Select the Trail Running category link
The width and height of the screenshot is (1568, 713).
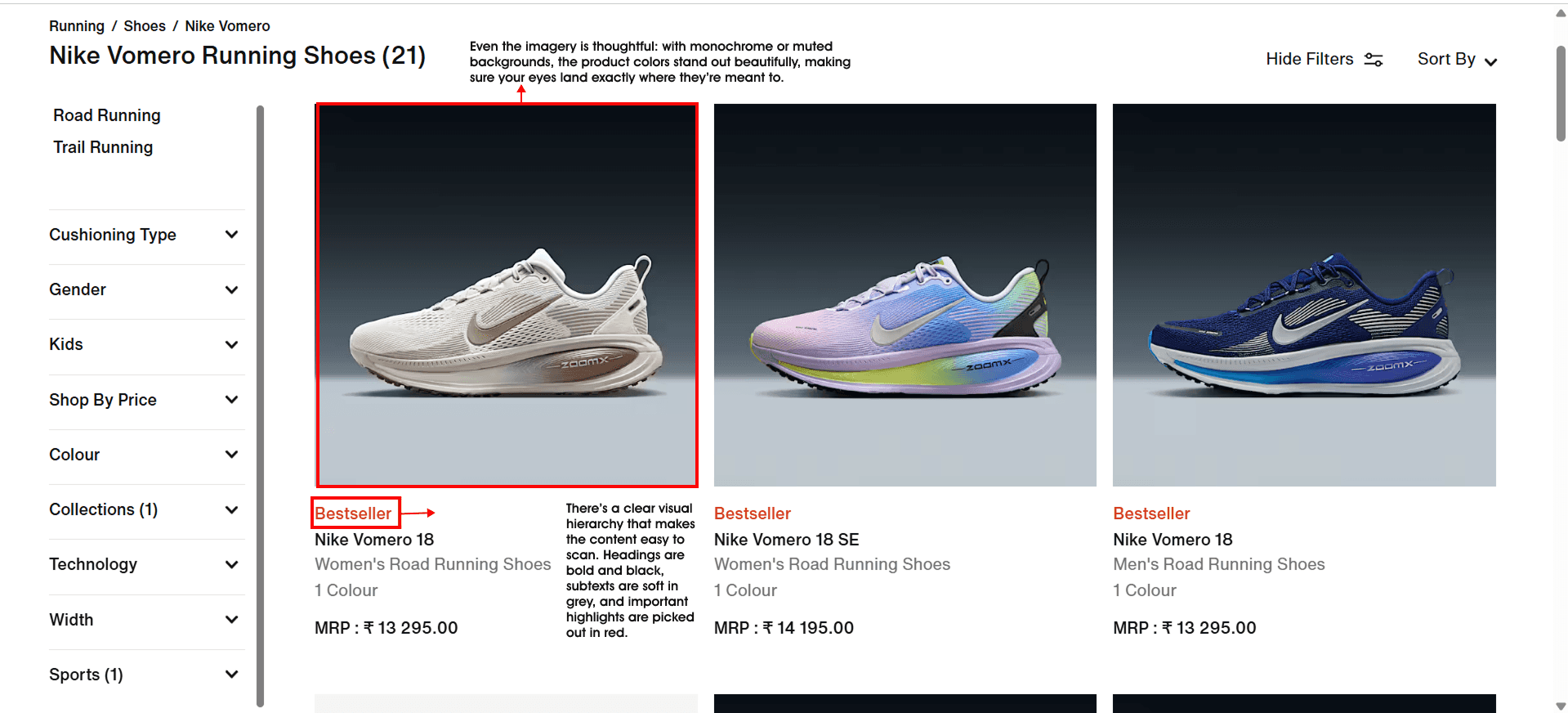coord(103,147)
